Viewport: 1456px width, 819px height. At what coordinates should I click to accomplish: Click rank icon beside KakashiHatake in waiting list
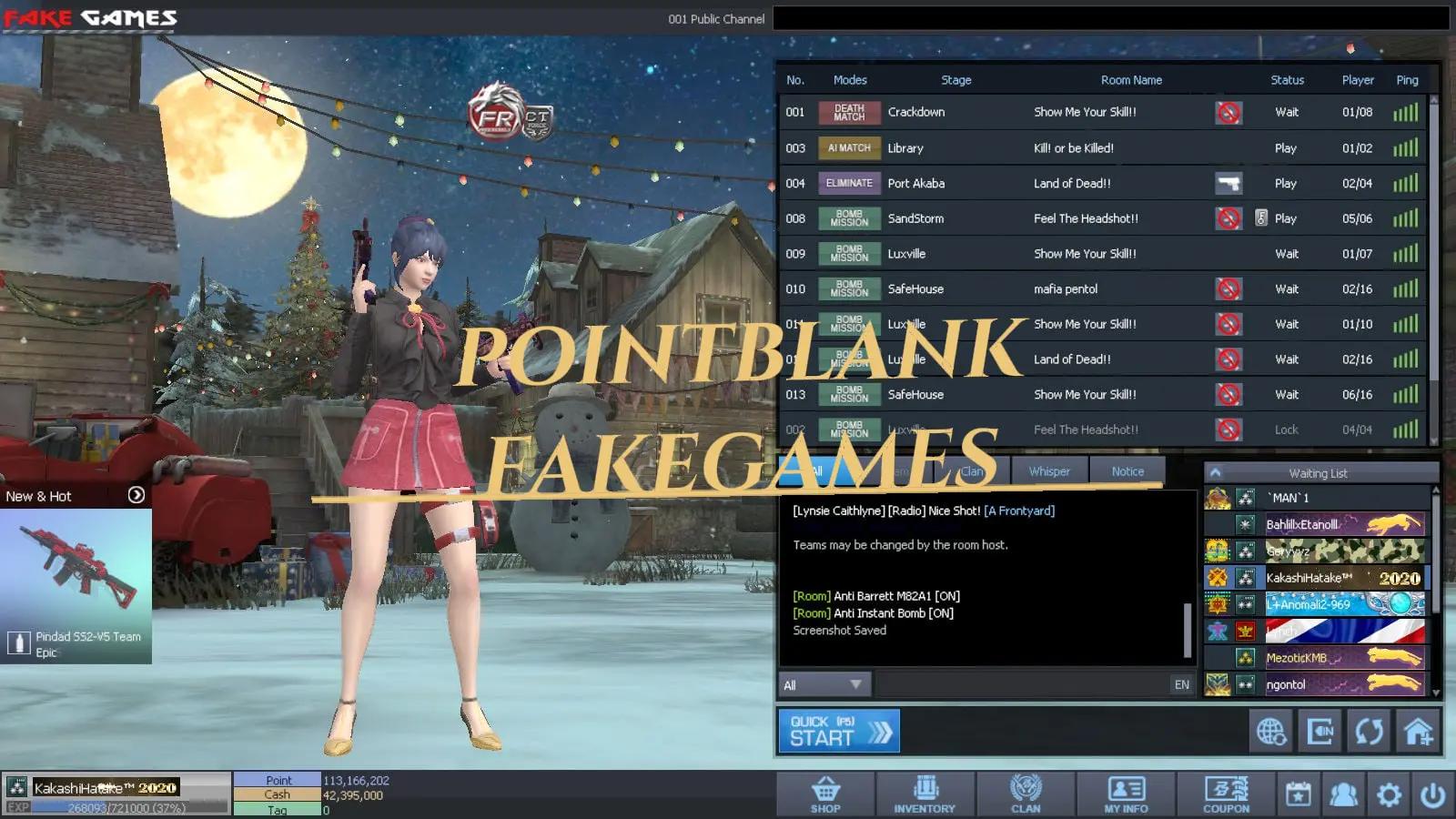click(x=1246, y=578)
